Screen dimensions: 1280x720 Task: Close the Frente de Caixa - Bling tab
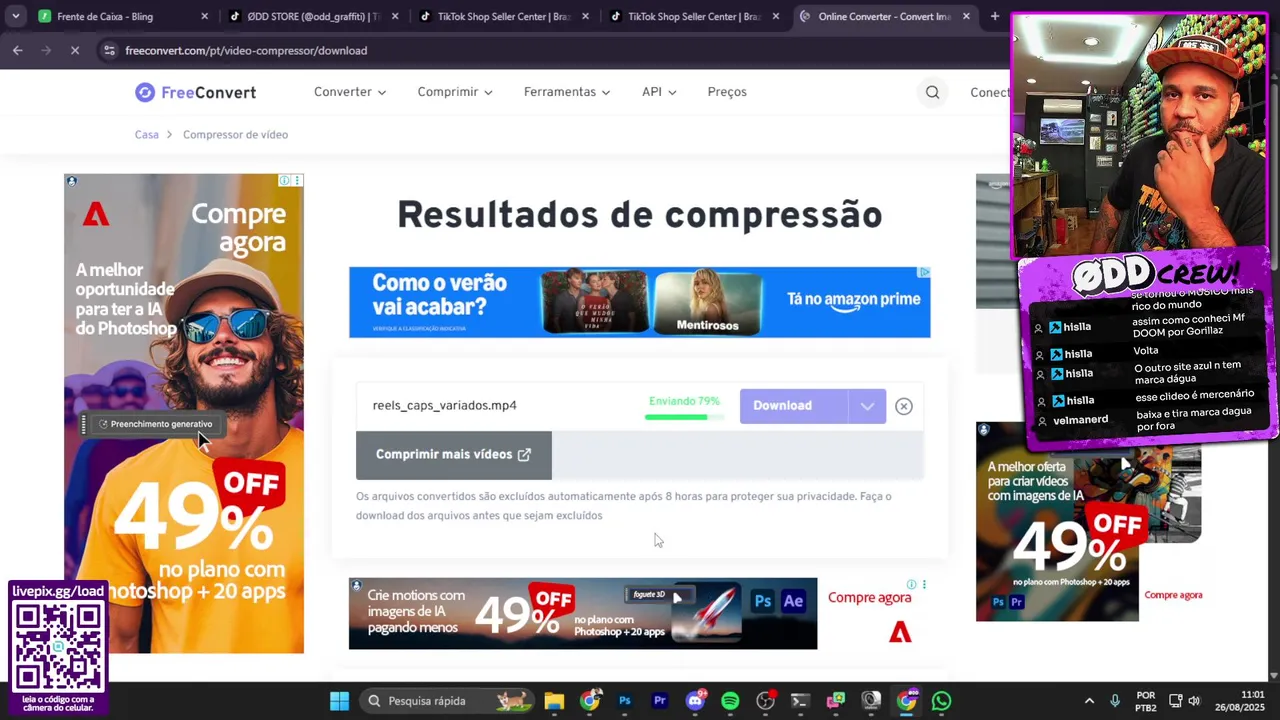pyautogui.click(x=204, y=16)
